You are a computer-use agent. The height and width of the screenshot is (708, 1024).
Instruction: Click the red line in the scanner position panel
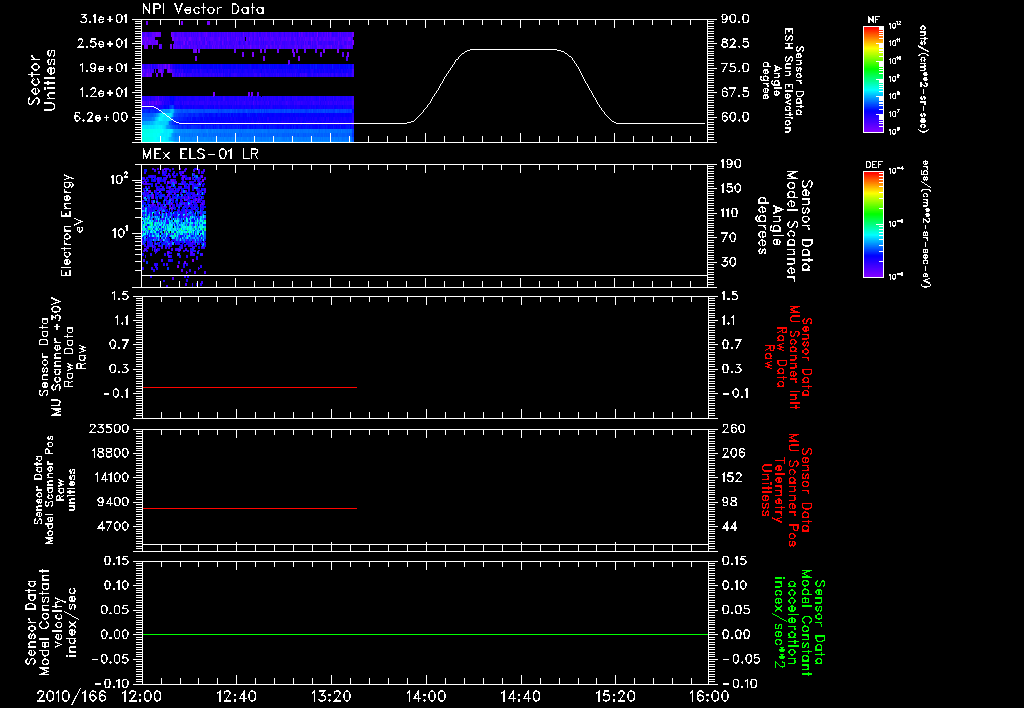[249, 508]
